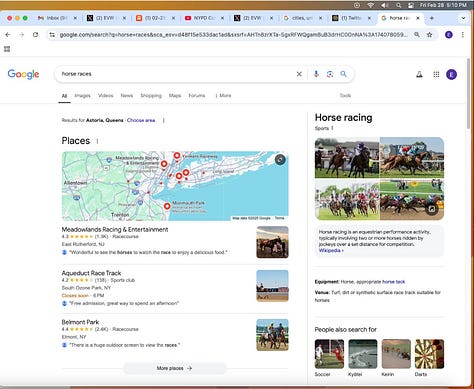Open the Google account avatar on the page
Screen dimensions: 474x389
click(x=452, y=74)
